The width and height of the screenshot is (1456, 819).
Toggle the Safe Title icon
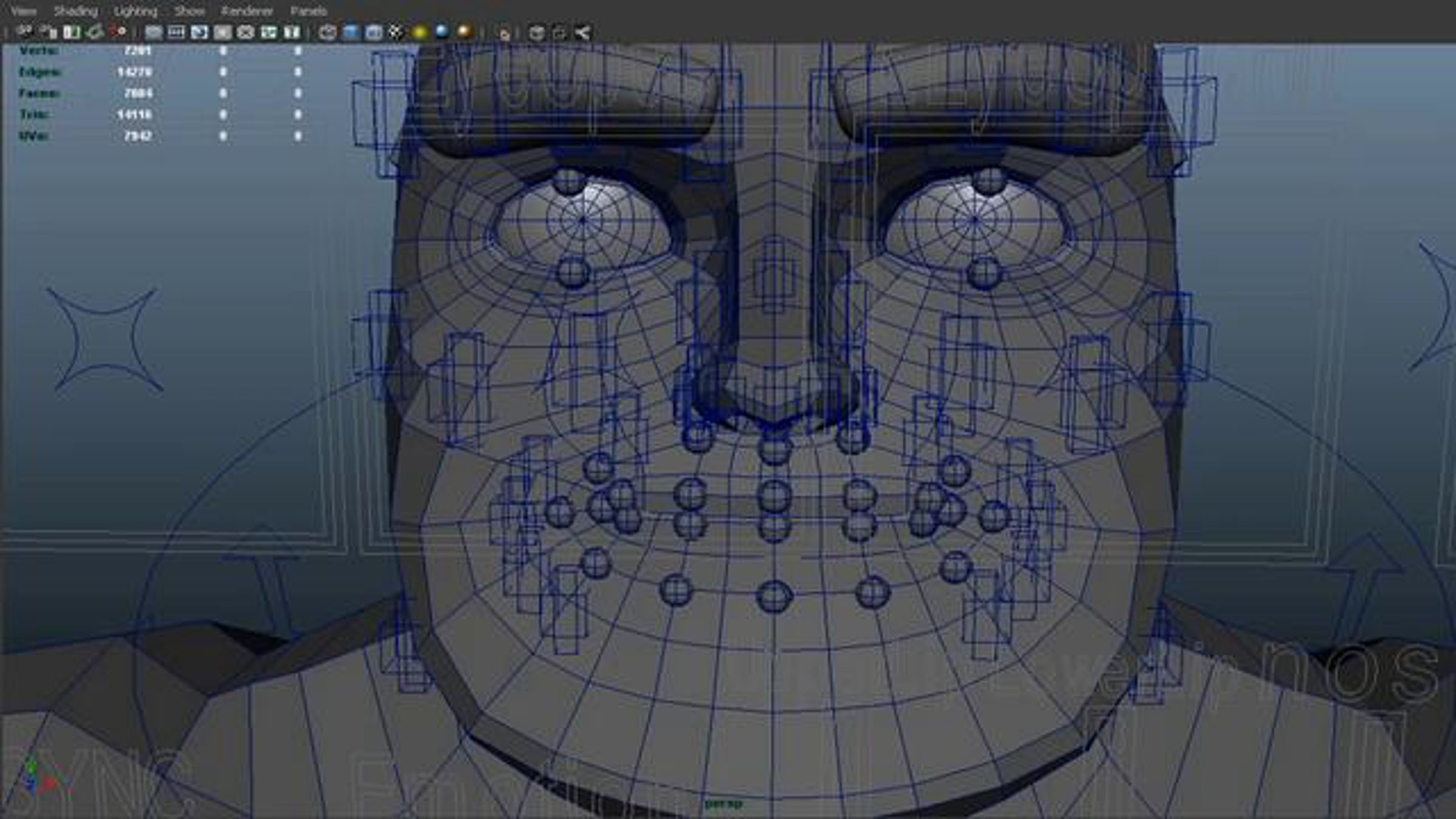292,32
